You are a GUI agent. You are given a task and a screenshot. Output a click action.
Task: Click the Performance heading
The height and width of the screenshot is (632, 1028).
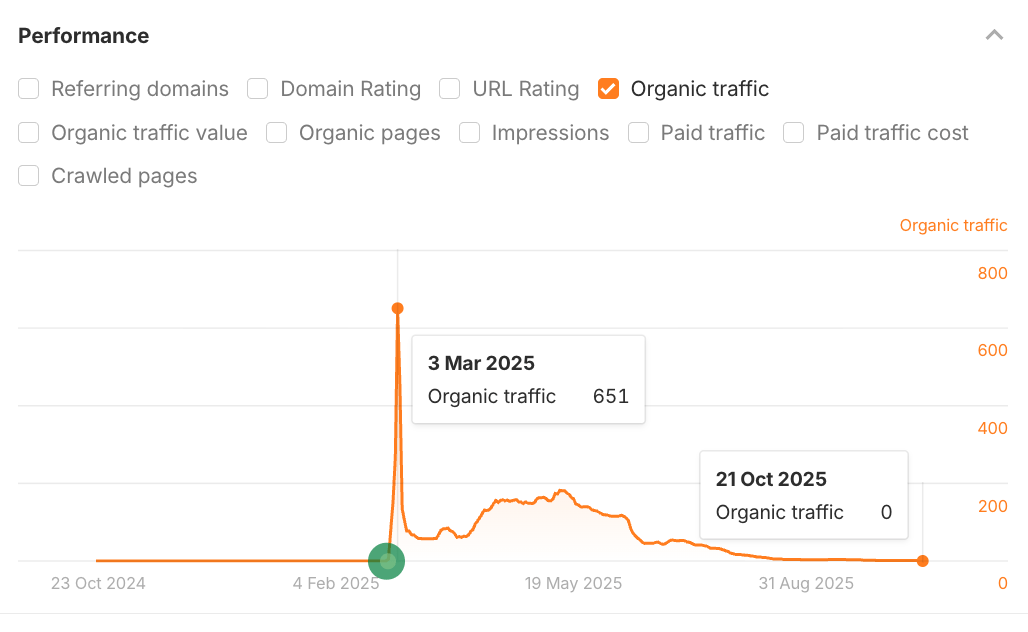click(x=83, y=35)
